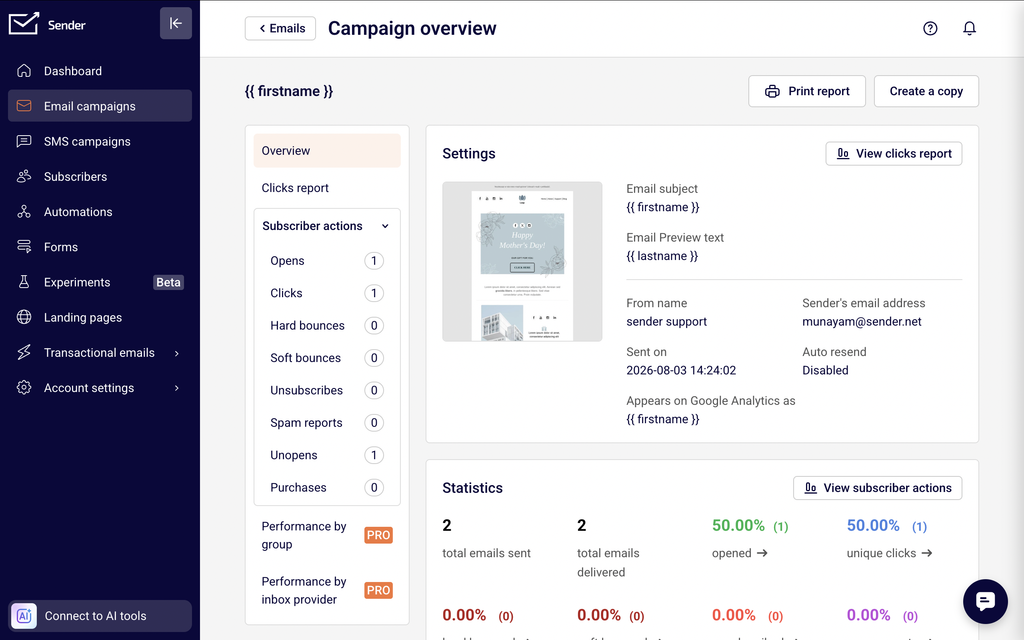The width and height of the screenshot is (1024, 640).
Task: Click the SMS campaigns chat icon
Action: [x=24, y=141]
